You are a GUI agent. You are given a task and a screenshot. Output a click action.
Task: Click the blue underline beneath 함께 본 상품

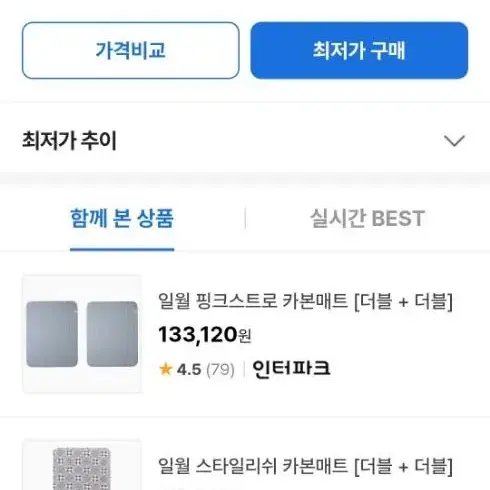tap(122, 249)
